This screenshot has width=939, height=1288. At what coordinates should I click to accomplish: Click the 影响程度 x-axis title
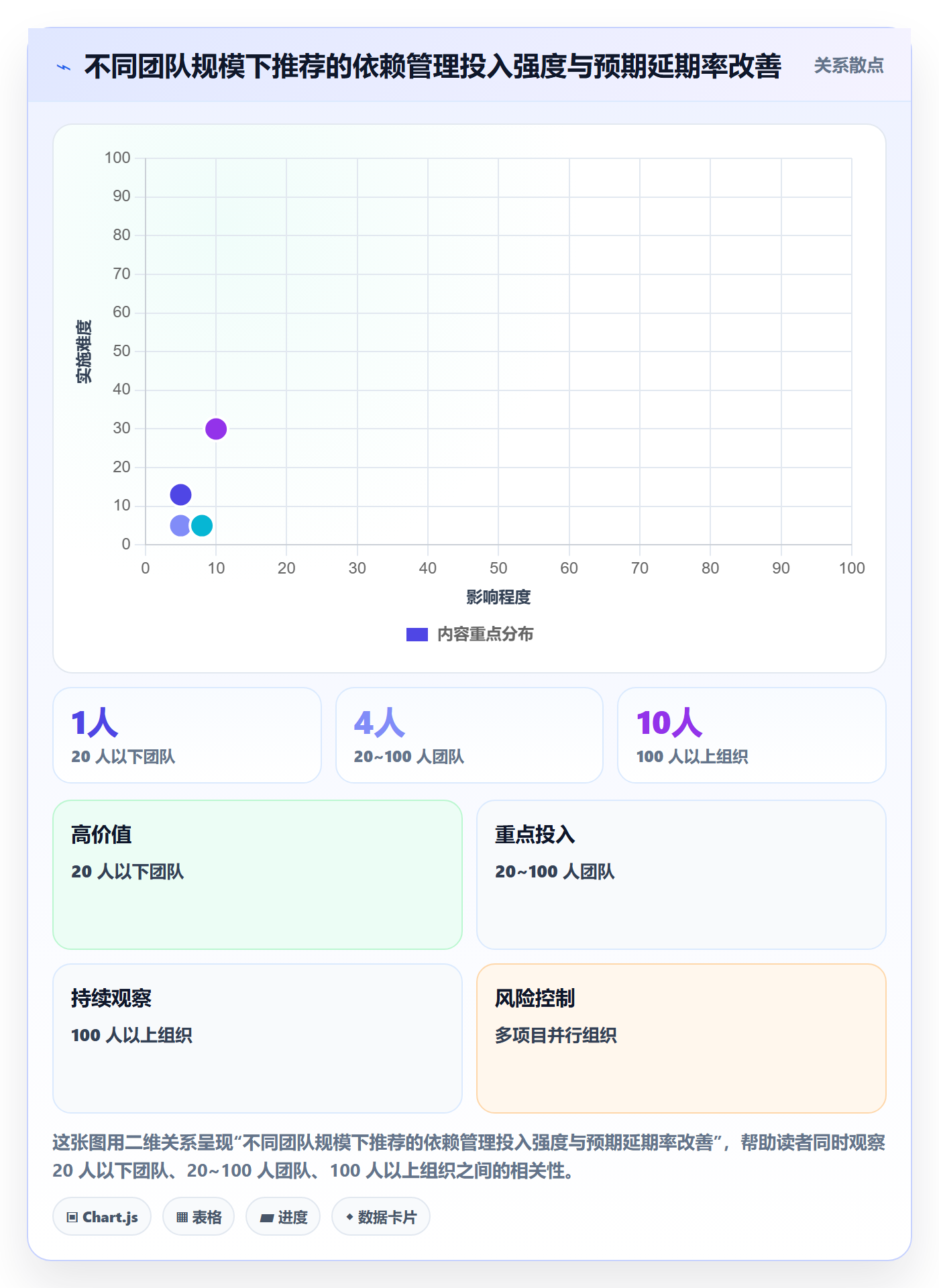[x=498, y=597]
